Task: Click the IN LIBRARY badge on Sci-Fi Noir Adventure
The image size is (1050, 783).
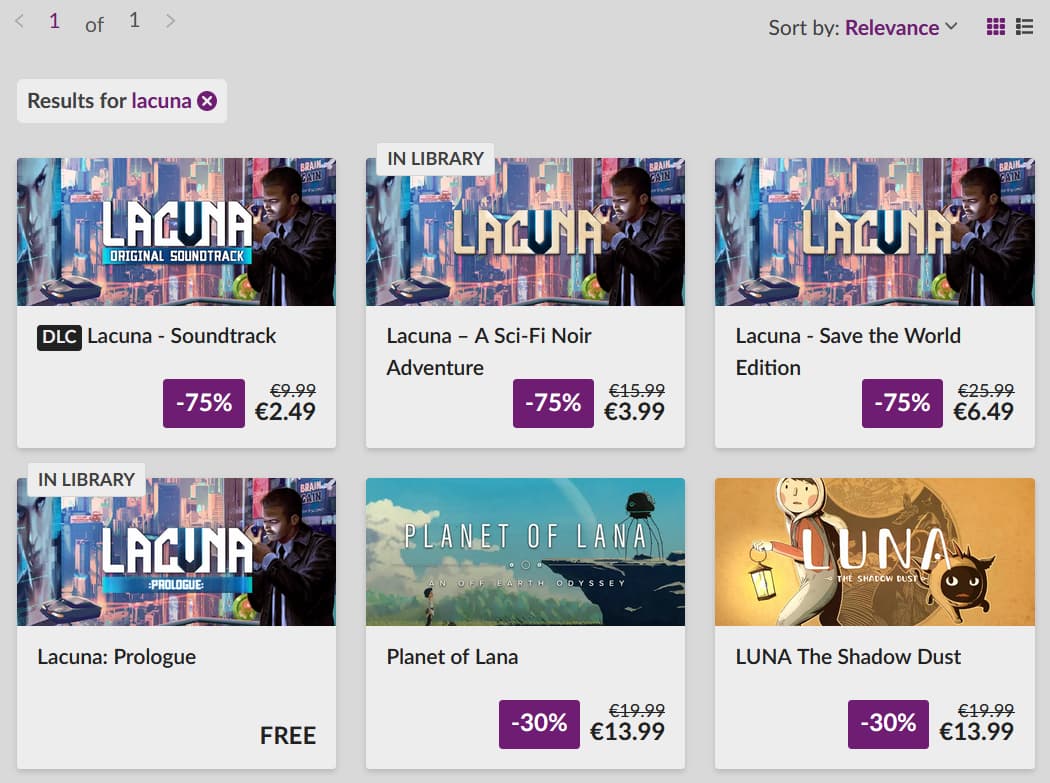Action: (x=435, y=159)
